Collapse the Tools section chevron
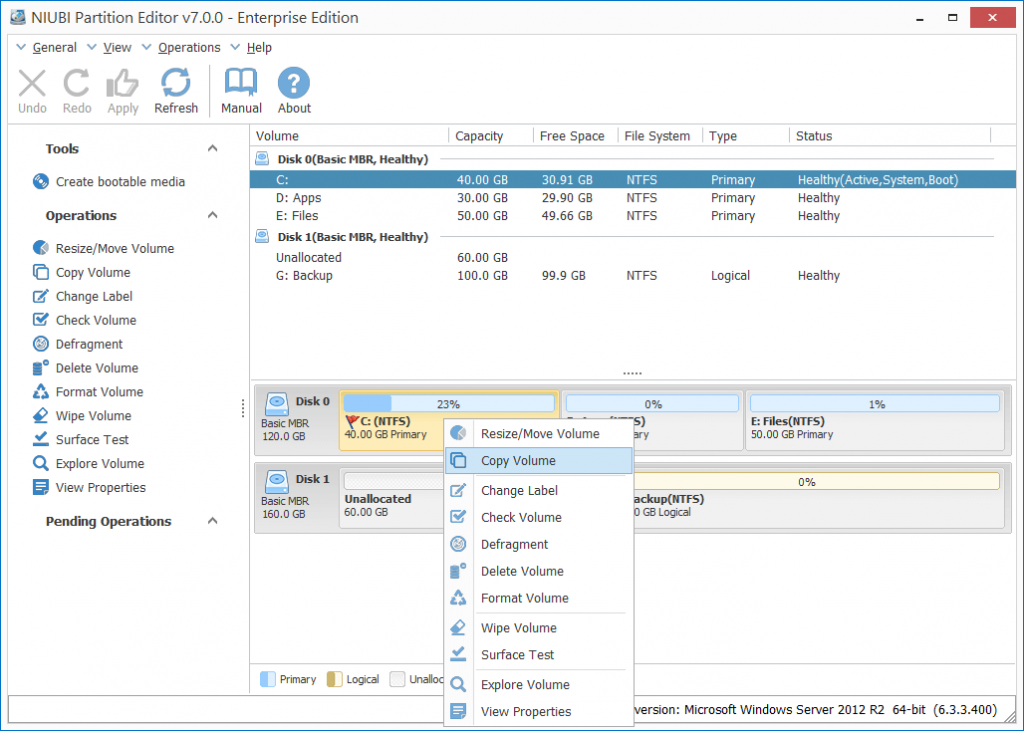1024x731 pixels. pyautogui.click(x=212, y=149)
